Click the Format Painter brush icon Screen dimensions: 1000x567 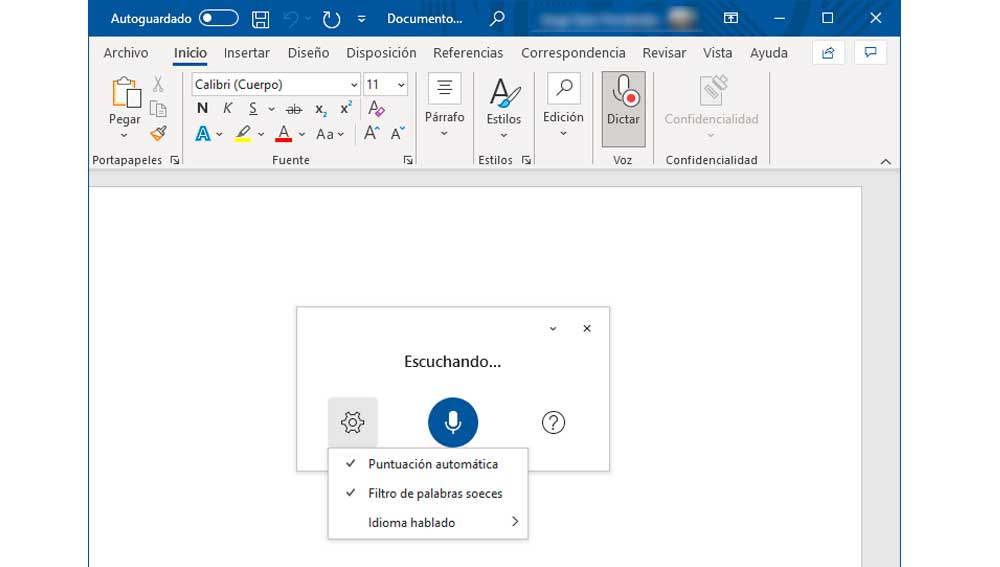click(158, 133)
